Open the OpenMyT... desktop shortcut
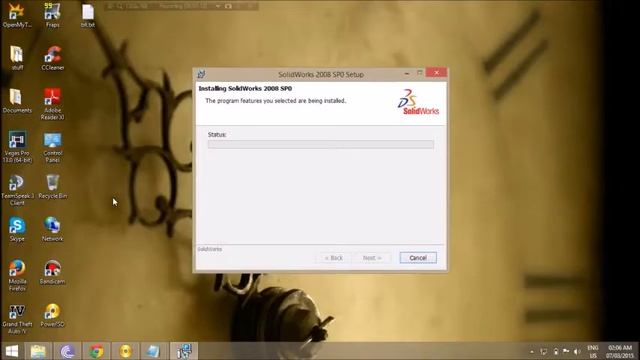This screenshot has width=640, height=360. coord(17,16)
